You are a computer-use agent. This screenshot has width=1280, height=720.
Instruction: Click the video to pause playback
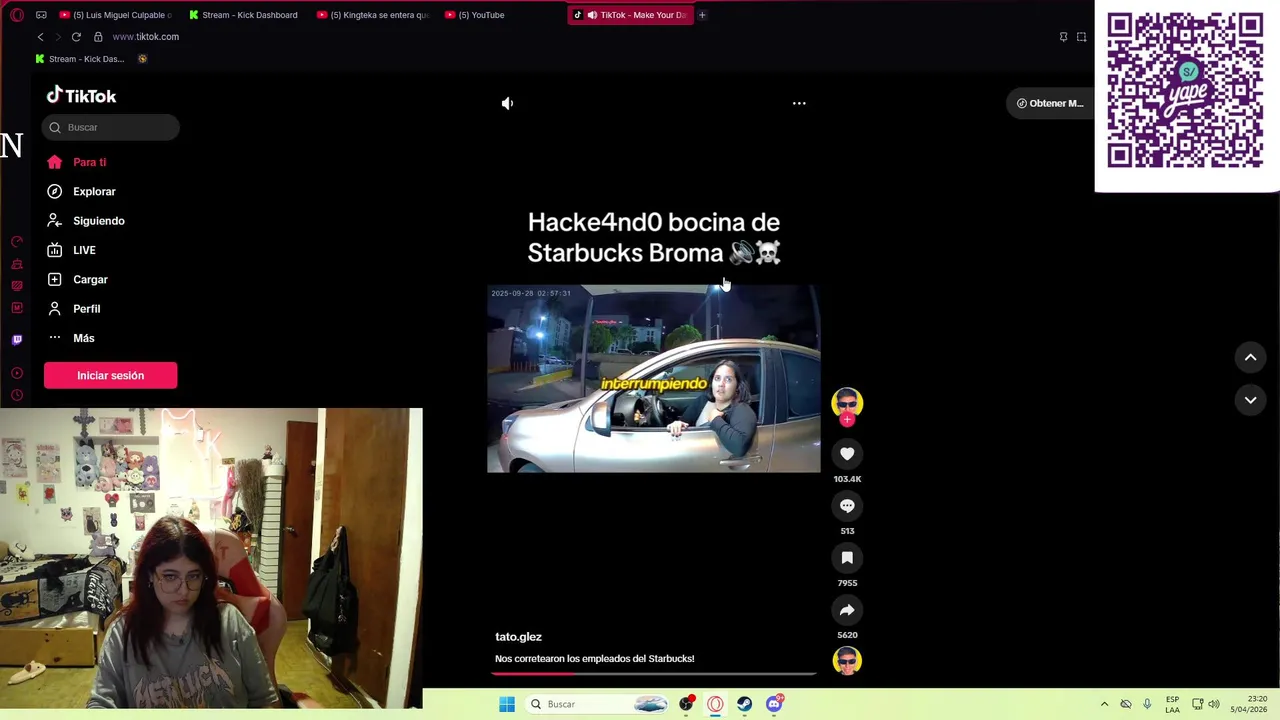[x=654, y=378]
